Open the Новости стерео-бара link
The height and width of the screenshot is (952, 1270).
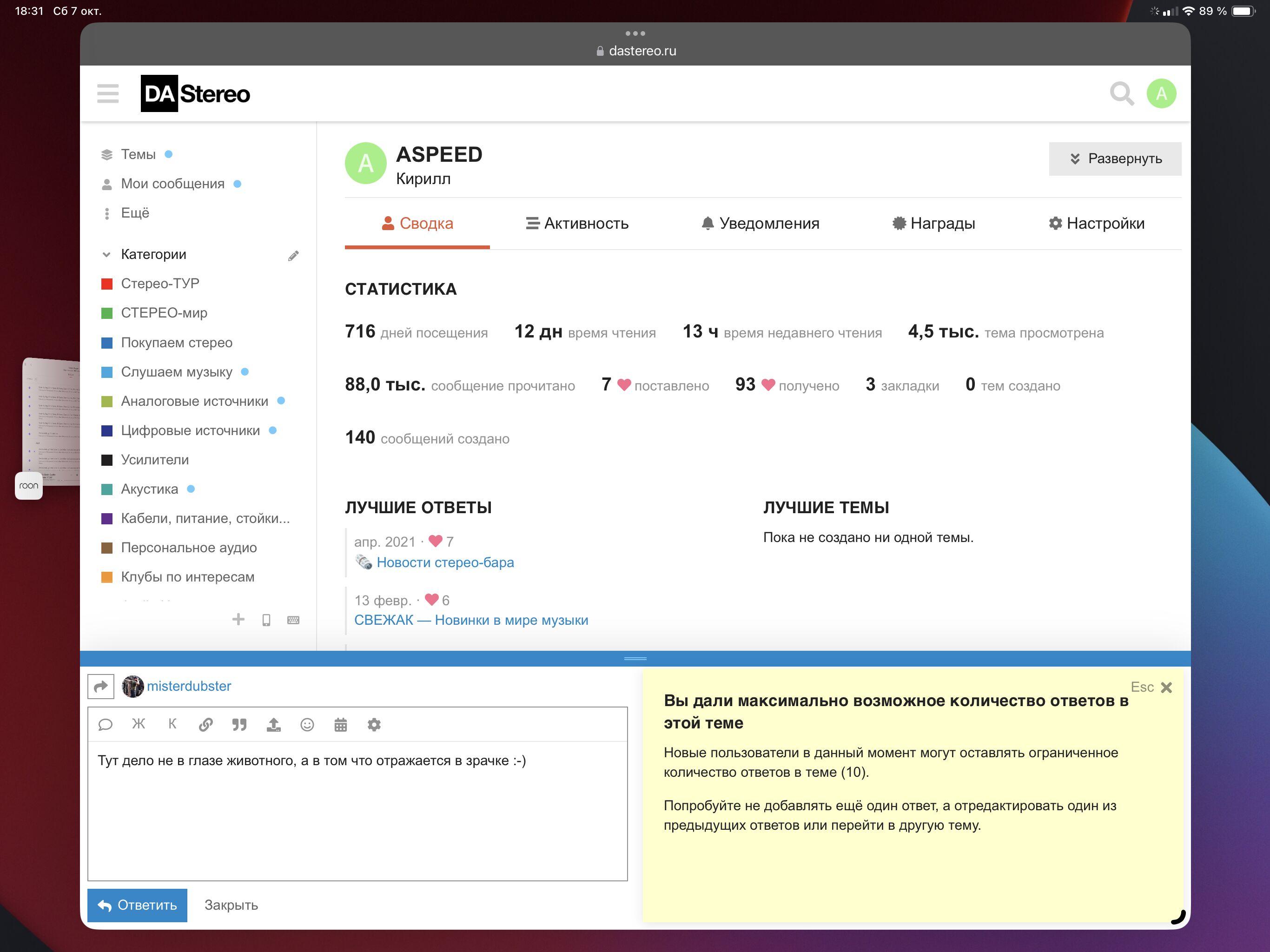point(445,562)
